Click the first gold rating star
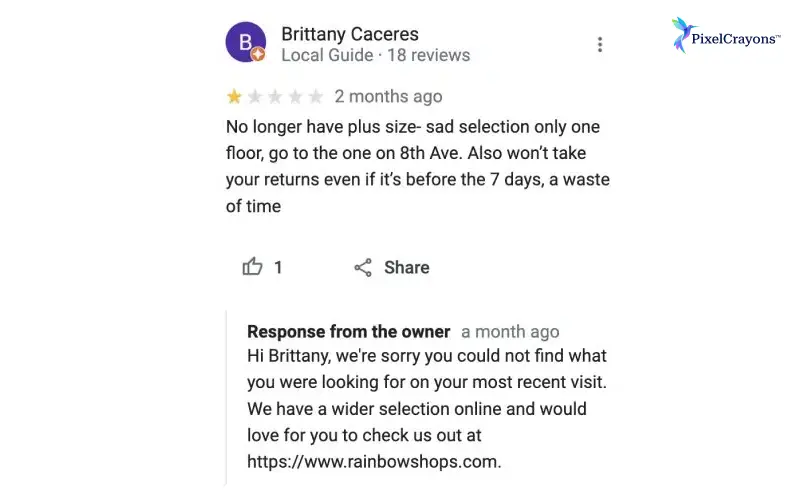 tap(235, 97)
